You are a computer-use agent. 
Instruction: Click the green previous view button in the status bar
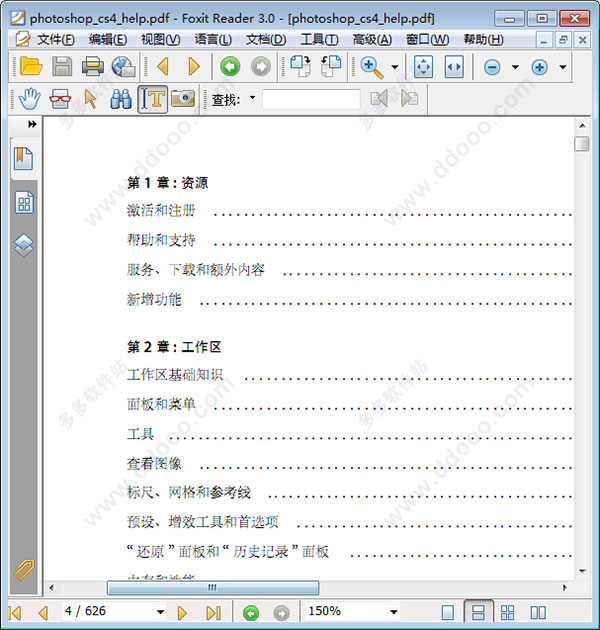[251, 613]
